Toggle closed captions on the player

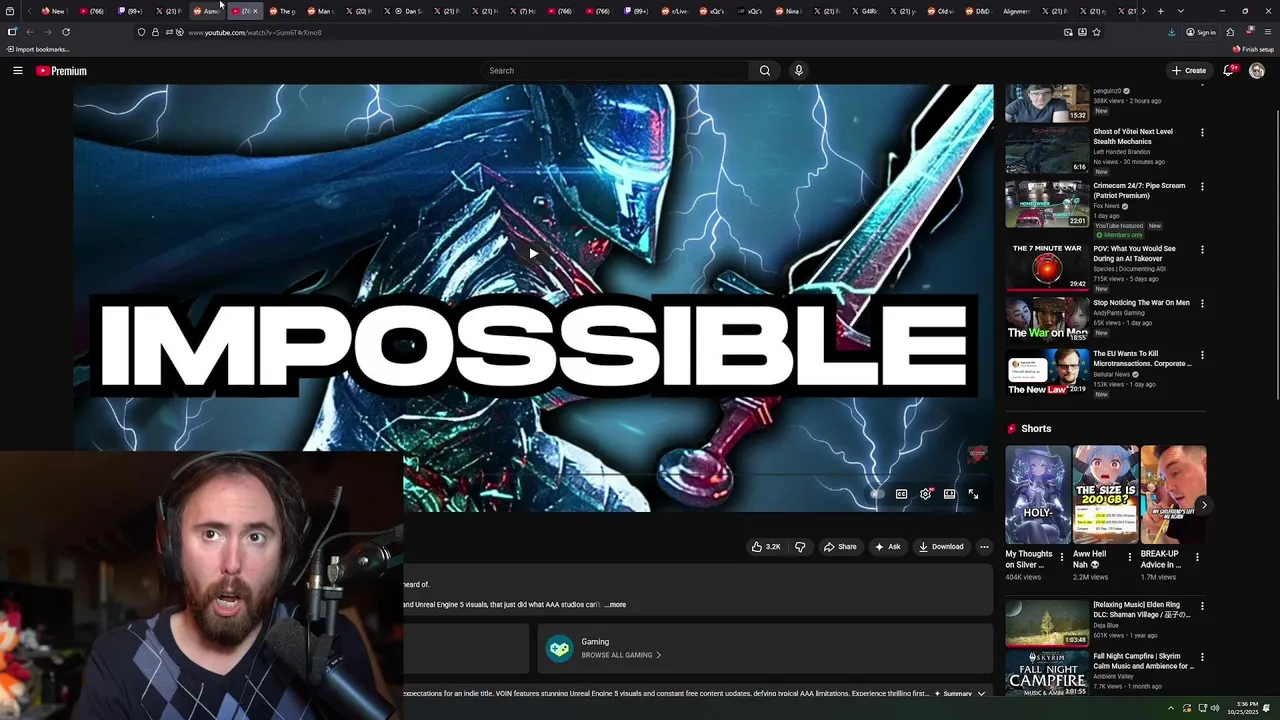coord(901,494)
